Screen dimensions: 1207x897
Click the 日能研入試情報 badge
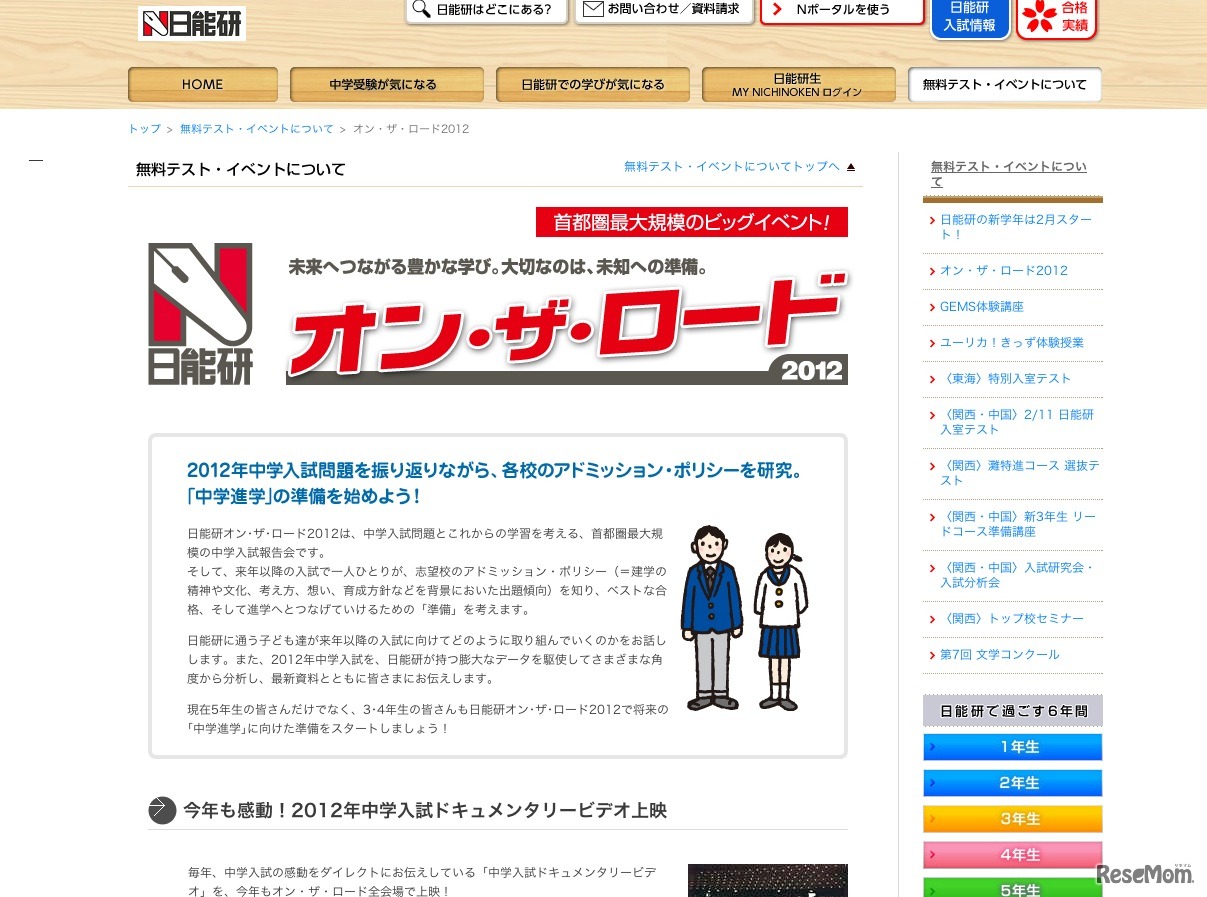click(969, 19)
